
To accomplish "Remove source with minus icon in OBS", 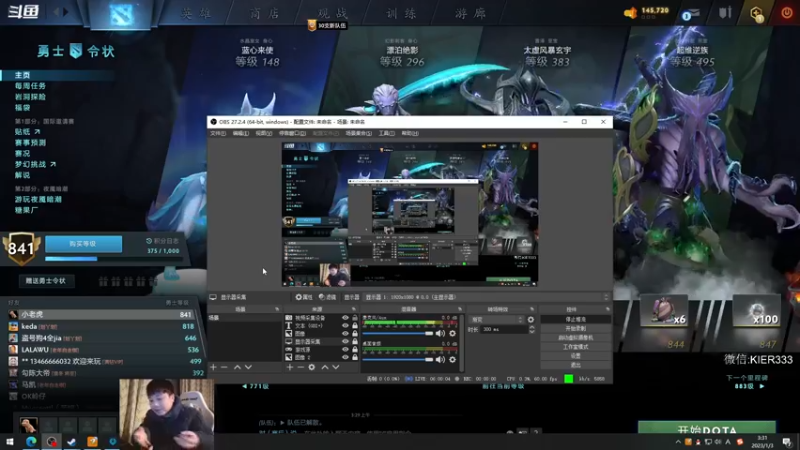I will (x=301, y=367).
